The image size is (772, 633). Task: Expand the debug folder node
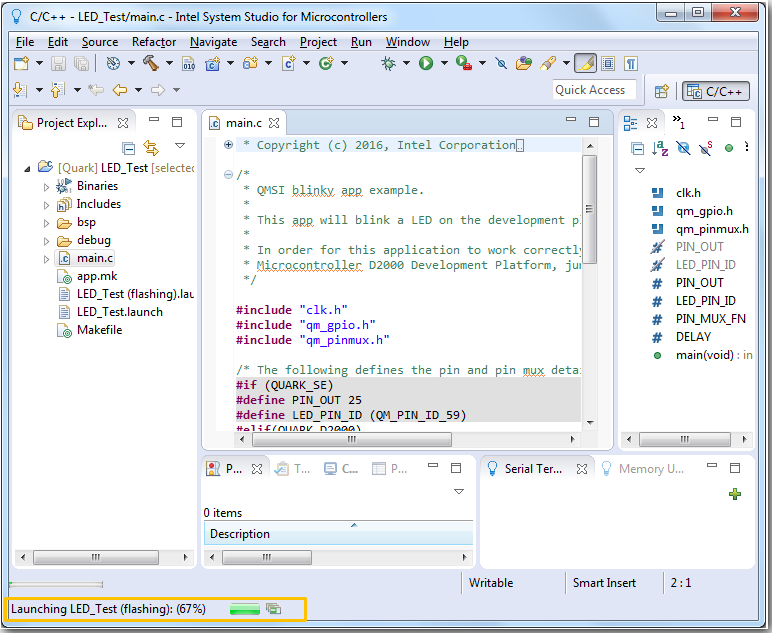[46, 241]
